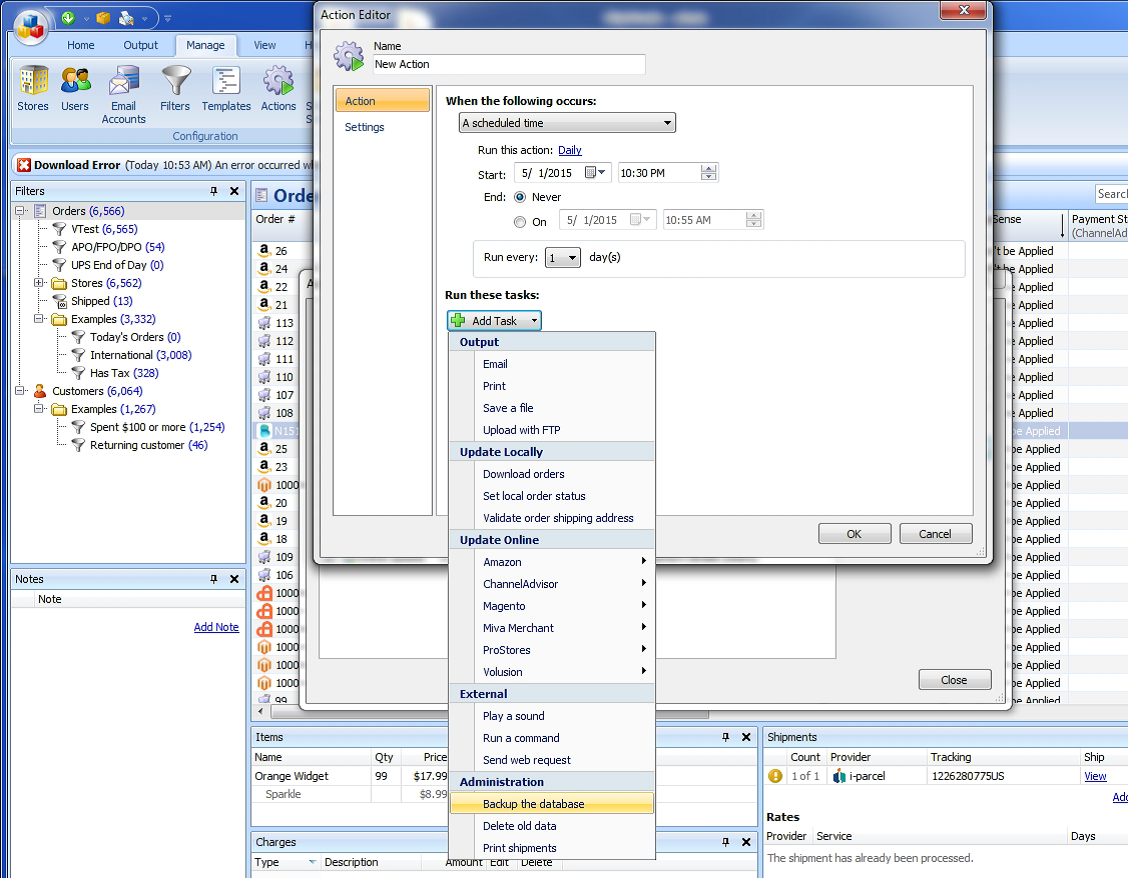Image resolution: width=1128 pixels, height=878 pixels.
Task: Collapse the Orders tree node
Action: pyautogui.click(x=20, y=211)
